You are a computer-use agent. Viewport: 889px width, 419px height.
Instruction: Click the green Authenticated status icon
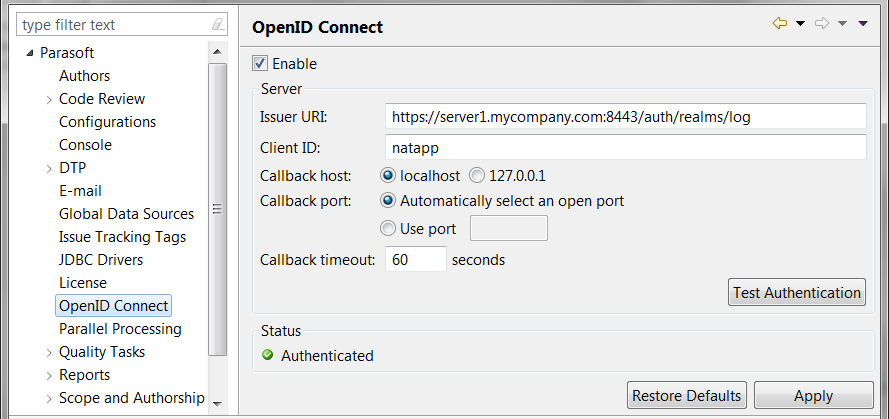click(x=268, y=355)
